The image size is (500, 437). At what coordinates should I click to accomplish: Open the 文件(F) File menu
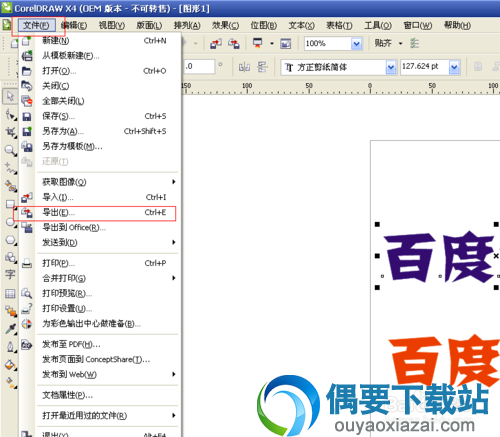[36, 25]
